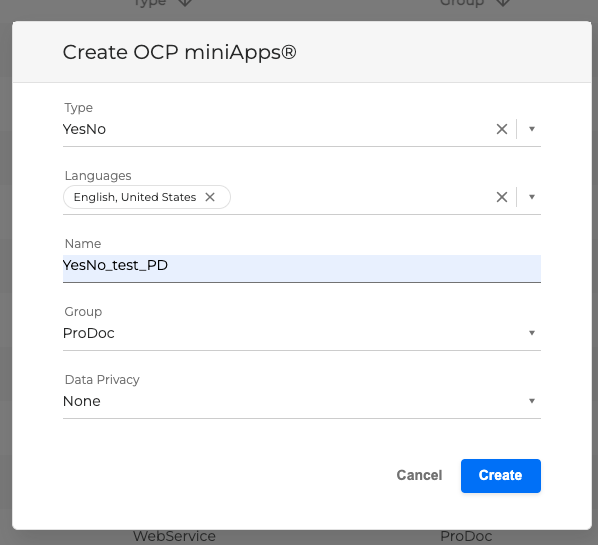Open the Group dropdown arrow
Viewport: 598px width, 545px height.
coord(532,333)
